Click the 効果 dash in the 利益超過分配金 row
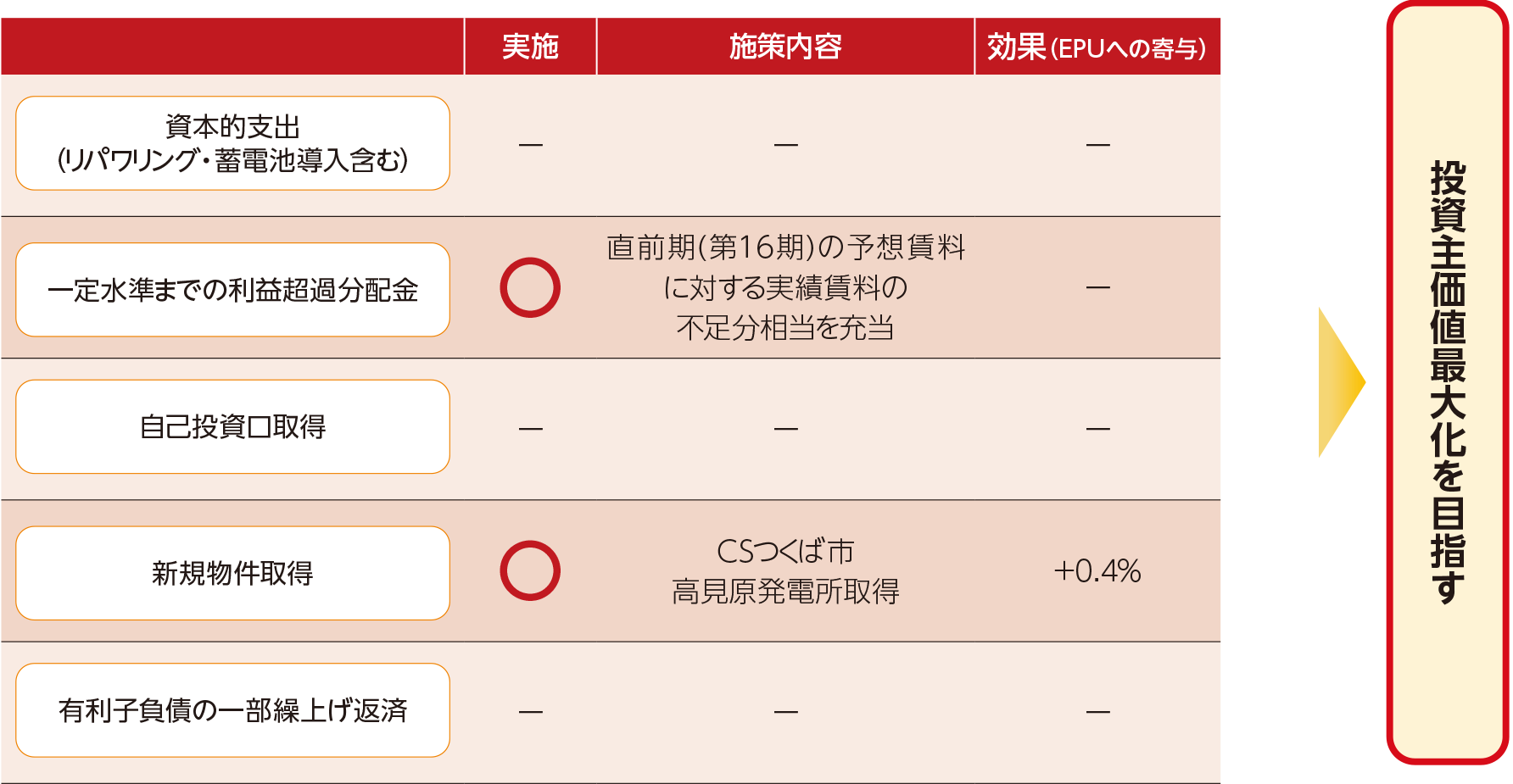Screen dimensions: 1513x784 click(x=1097, y=288)
